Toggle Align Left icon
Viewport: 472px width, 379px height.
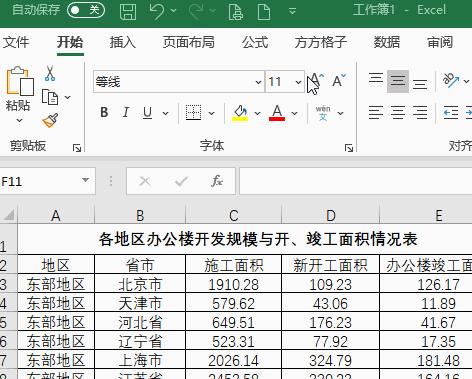(x=376, y=113)
